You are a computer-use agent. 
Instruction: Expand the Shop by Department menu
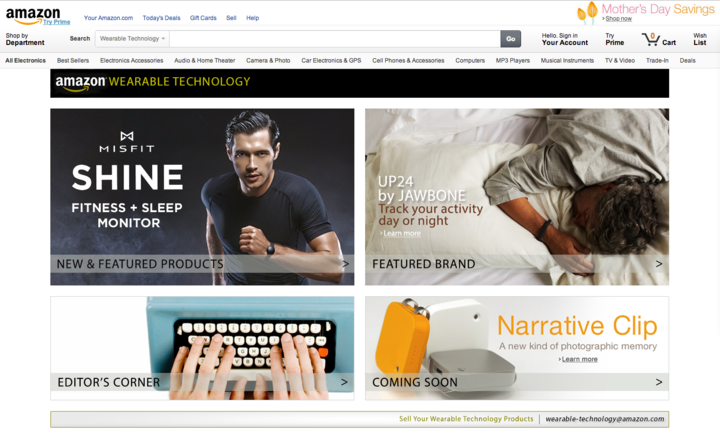tap(25, 39)
